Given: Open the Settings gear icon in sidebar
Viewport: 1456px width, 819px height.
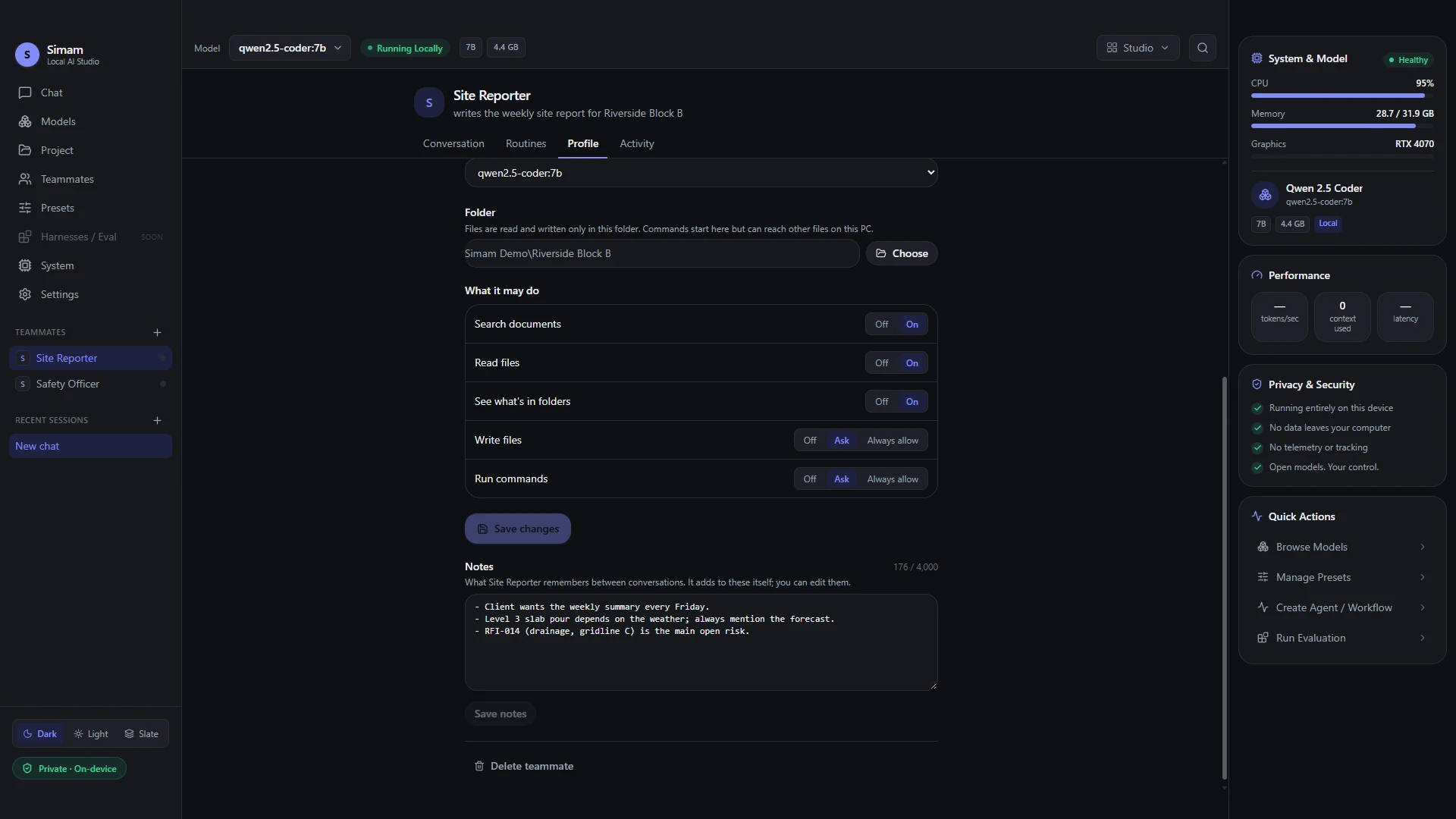Looking at the screenshot, I should click(25, 294).
